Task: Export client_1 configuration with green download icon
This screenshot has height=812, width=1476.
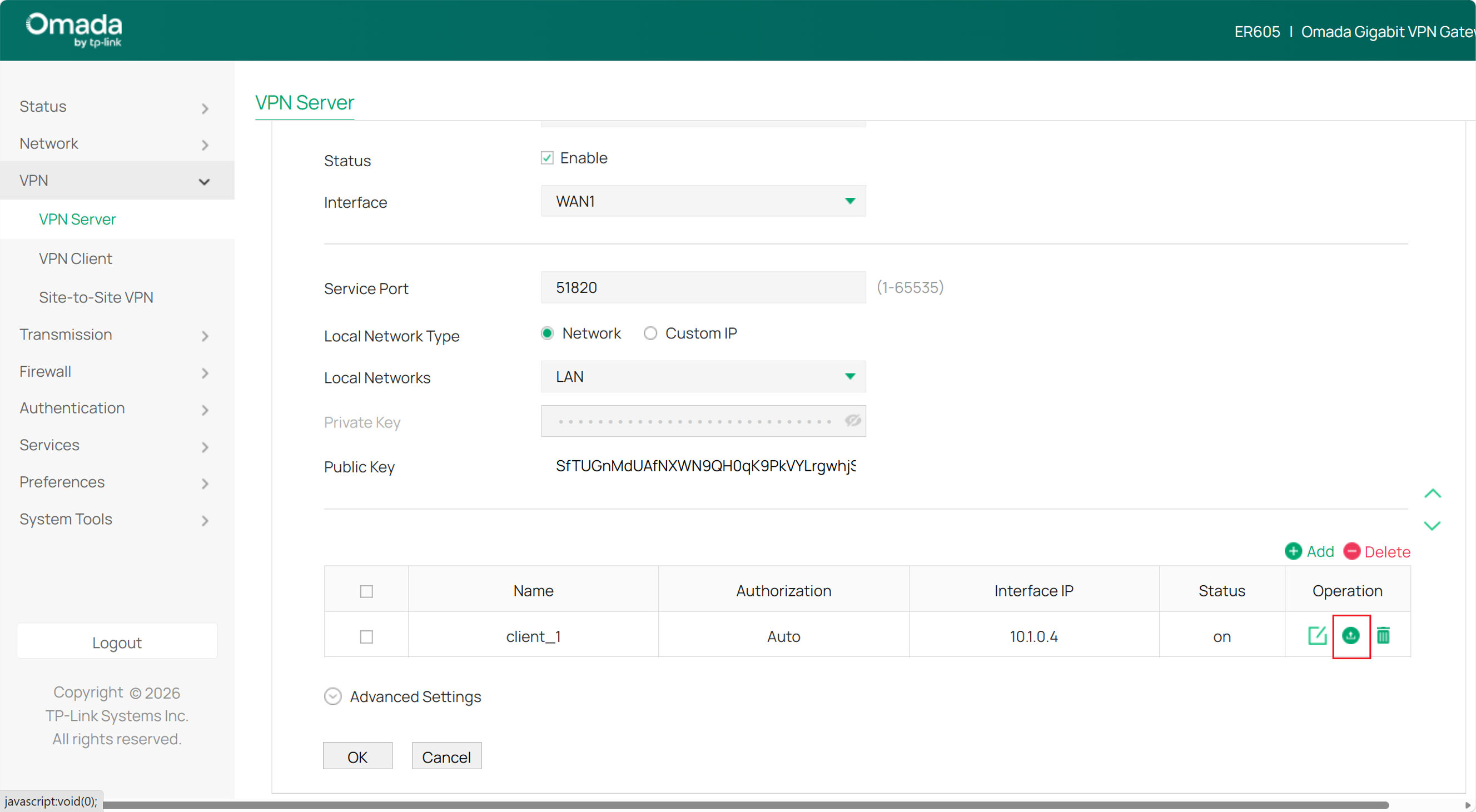Action: [1350, 636]
